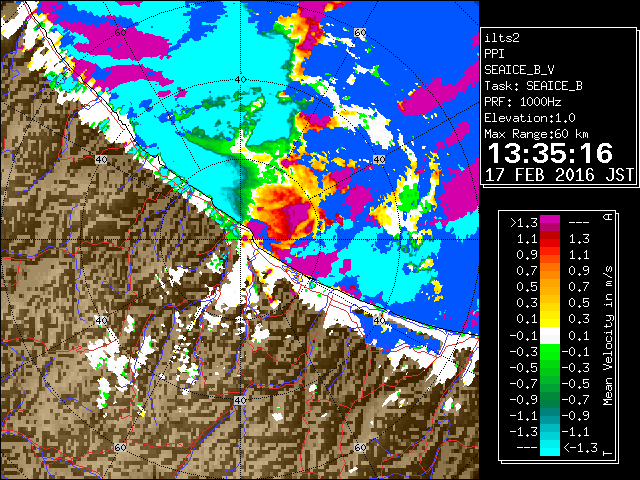640x480 pixels.
Task: Click the 'T' marker below the velocity scale
Action: click(608, 453)
